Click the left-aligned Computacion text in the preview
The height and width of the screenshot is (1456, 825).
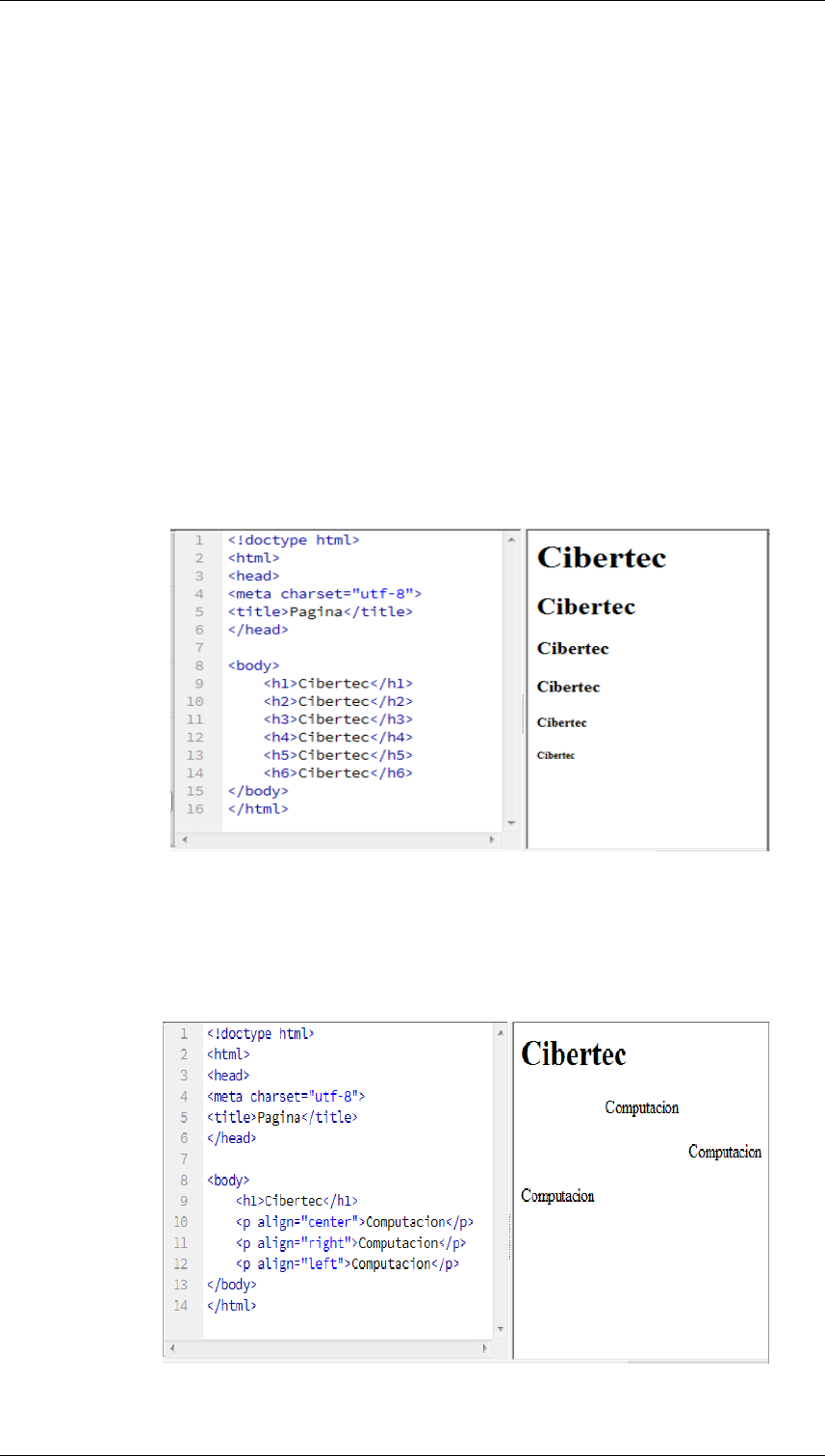(558, 1196)
